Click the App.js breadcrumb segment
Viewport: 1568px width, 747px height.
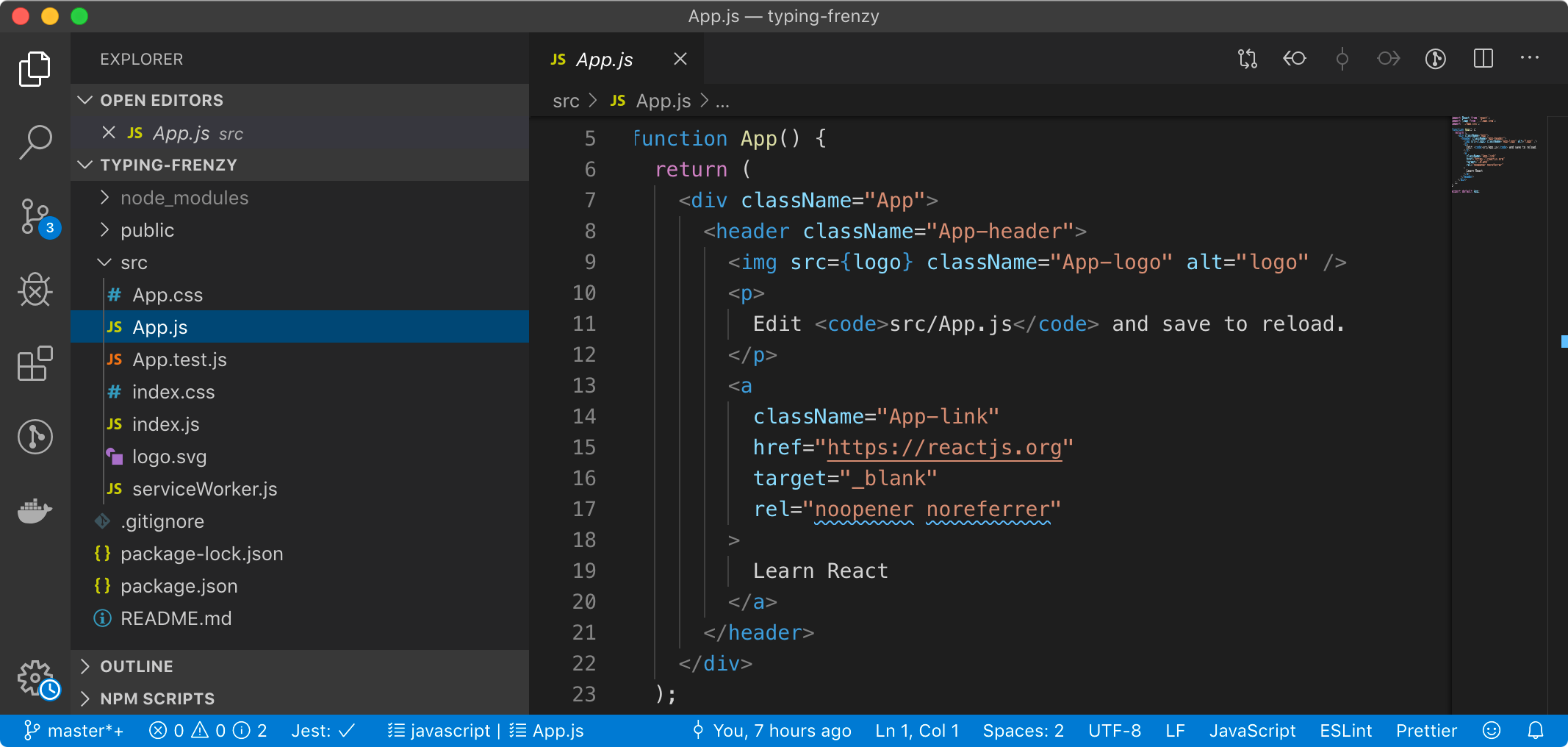651,101
